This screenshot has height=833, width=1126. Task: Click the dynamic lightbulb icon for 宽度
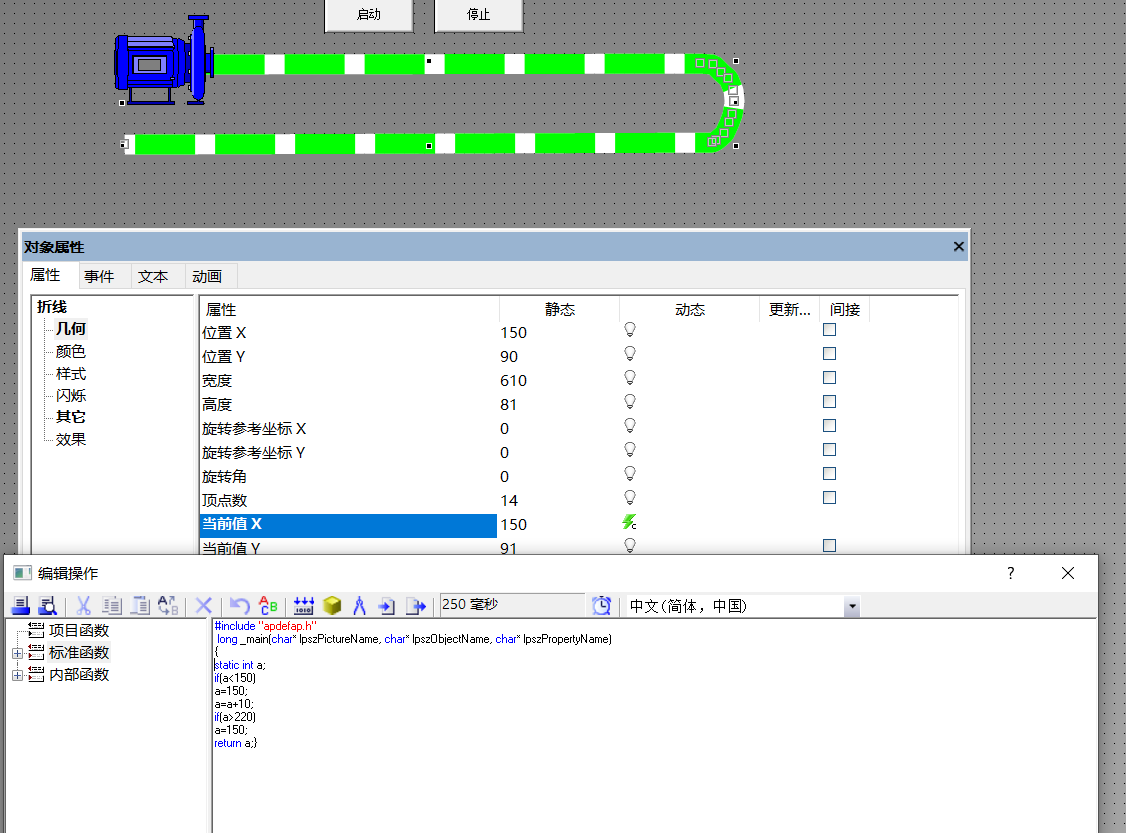click(630, 378)
